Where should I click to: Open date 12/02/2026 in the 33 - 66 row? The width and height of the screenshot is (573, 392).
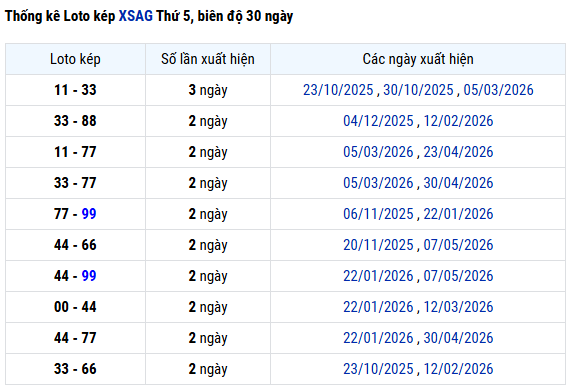[x=458, y=369]
